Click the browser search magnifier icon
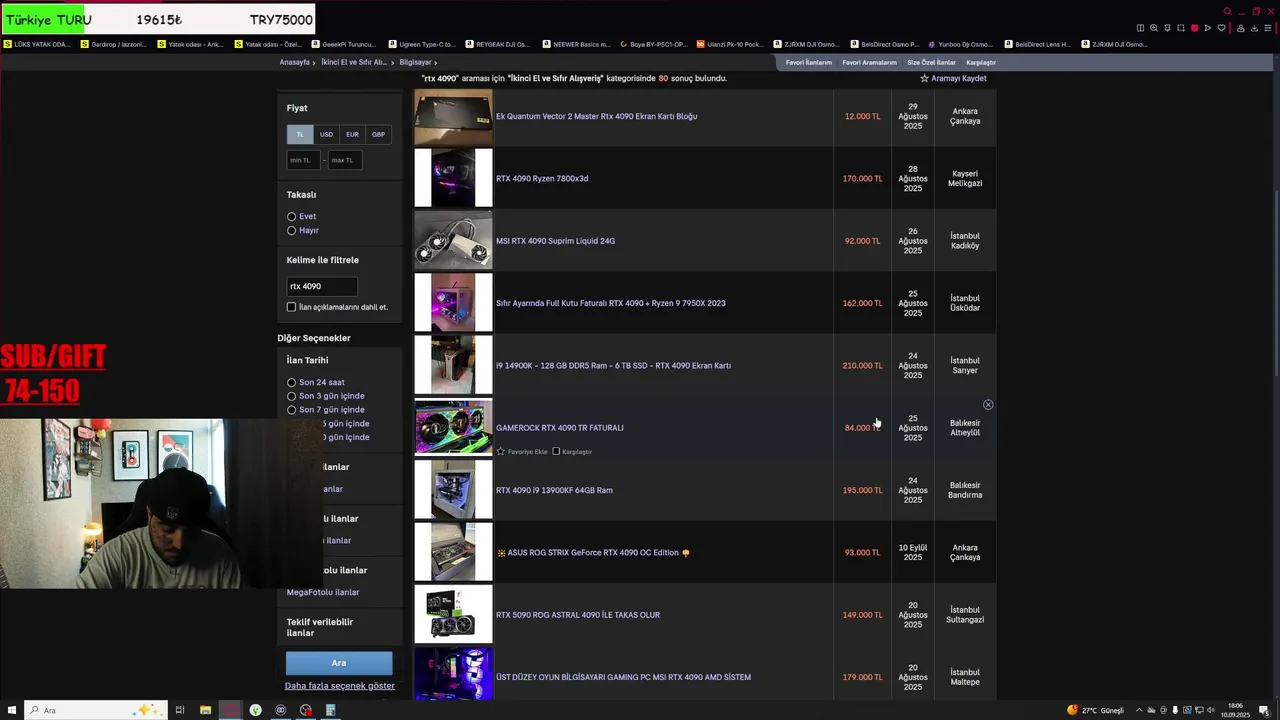 click(1227, 12)
